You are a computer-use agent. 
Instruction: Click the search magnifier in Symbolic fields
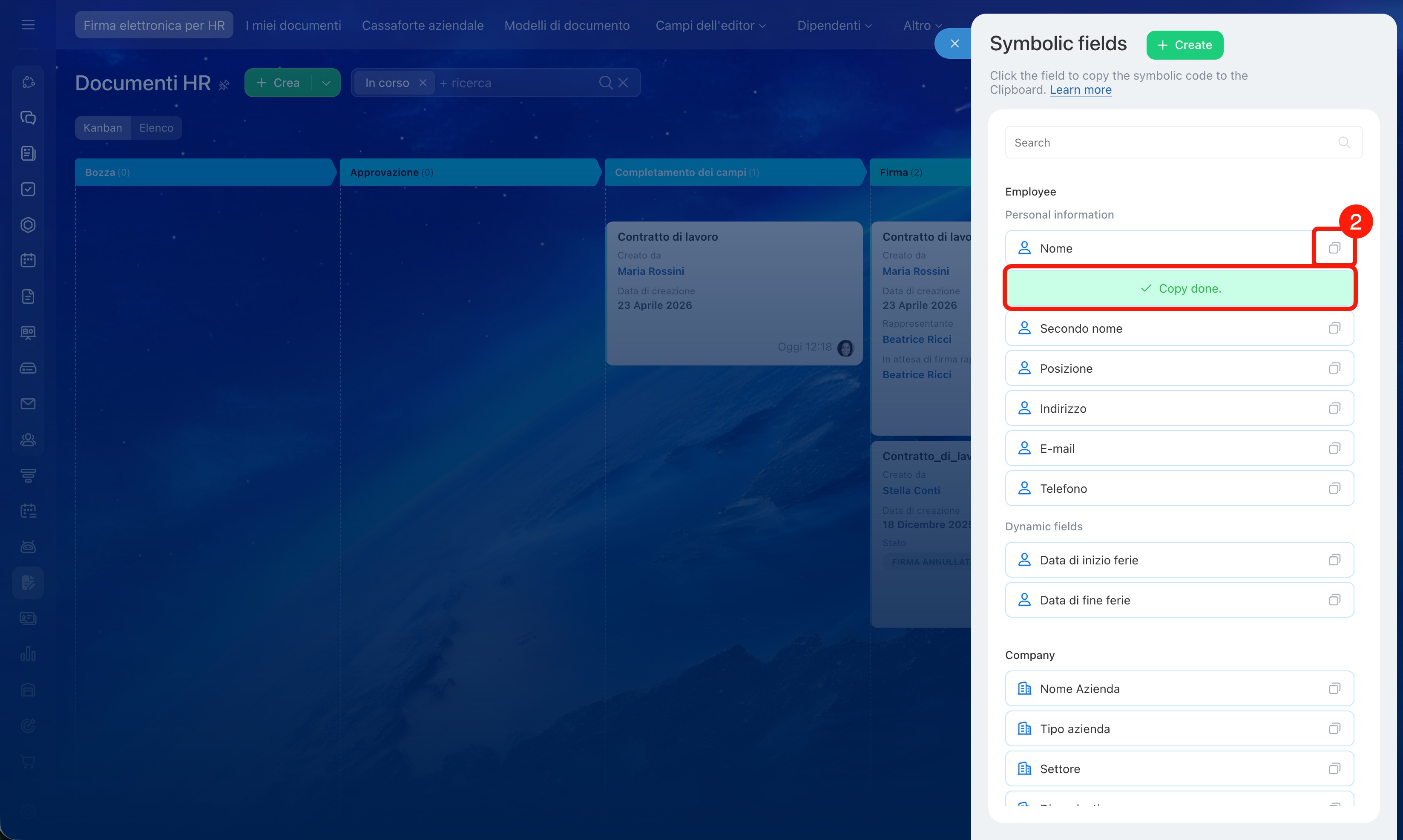pos(1343,143)
